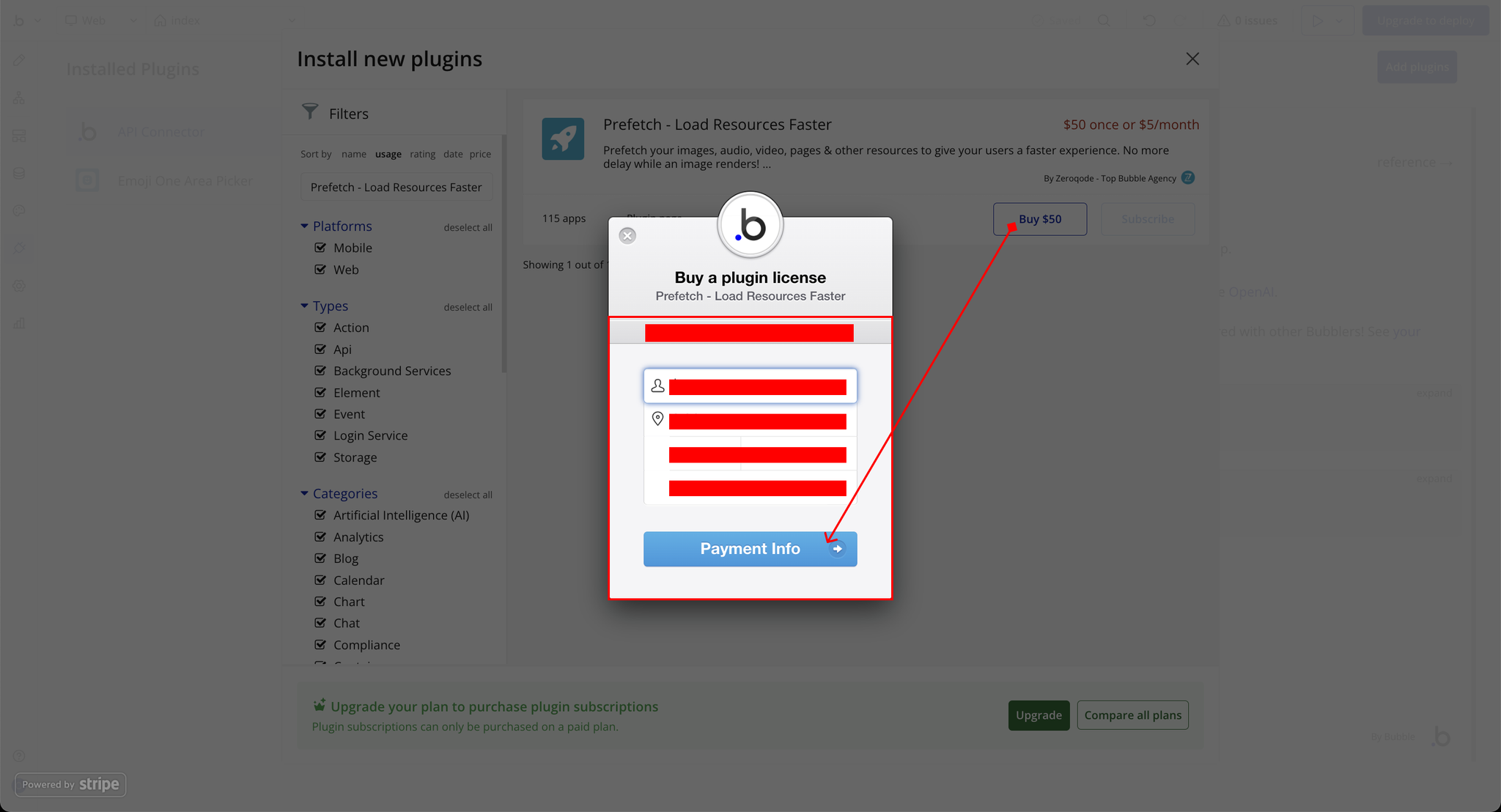Image resolution: width=1501 pixels, height=812 pixels.
Task: Click the Bubble logo on the popup
Action: 750,225
